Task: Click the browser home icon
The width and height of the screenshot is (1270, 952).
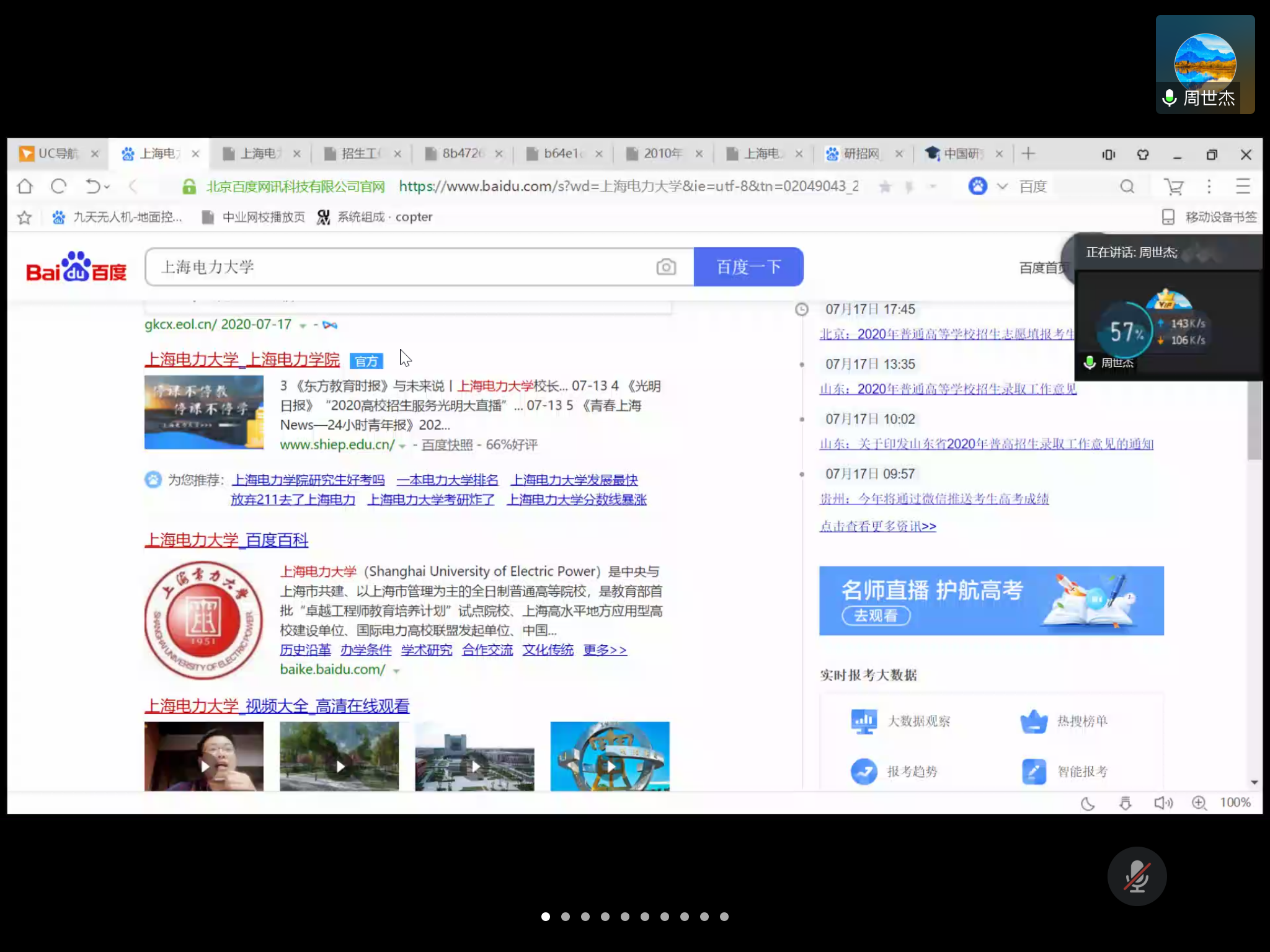Action: (x=25, y=186)
